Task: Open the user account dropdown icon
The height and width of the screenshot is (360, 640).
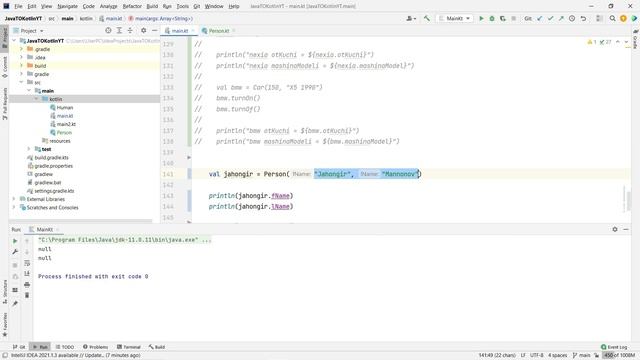Action: (x=411, y=18)
